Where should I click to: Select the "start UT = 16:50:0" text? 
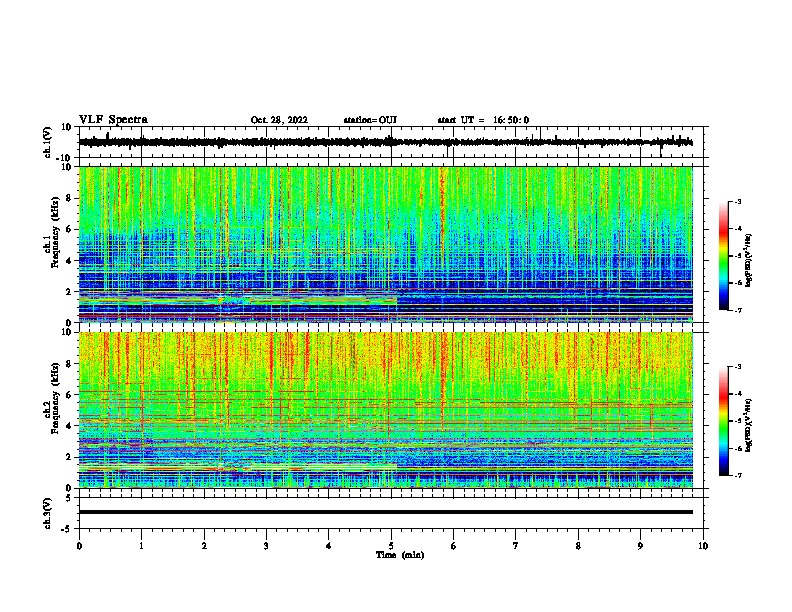click(x=483, y=120)
